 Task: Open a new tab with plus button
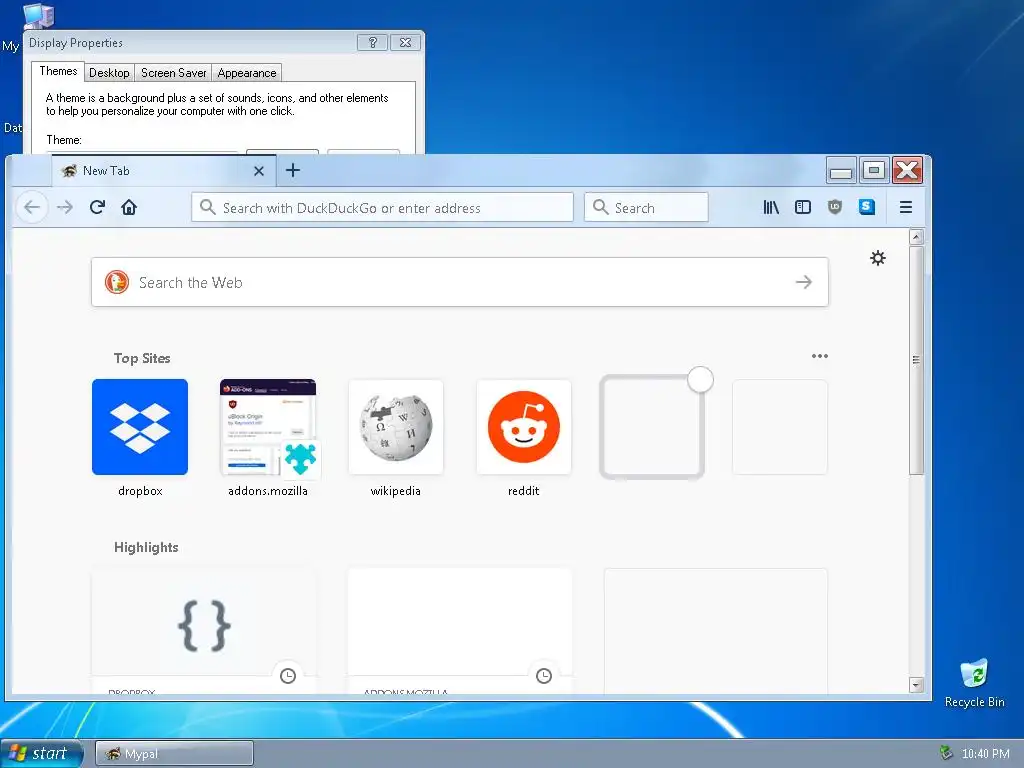(293, 170)
